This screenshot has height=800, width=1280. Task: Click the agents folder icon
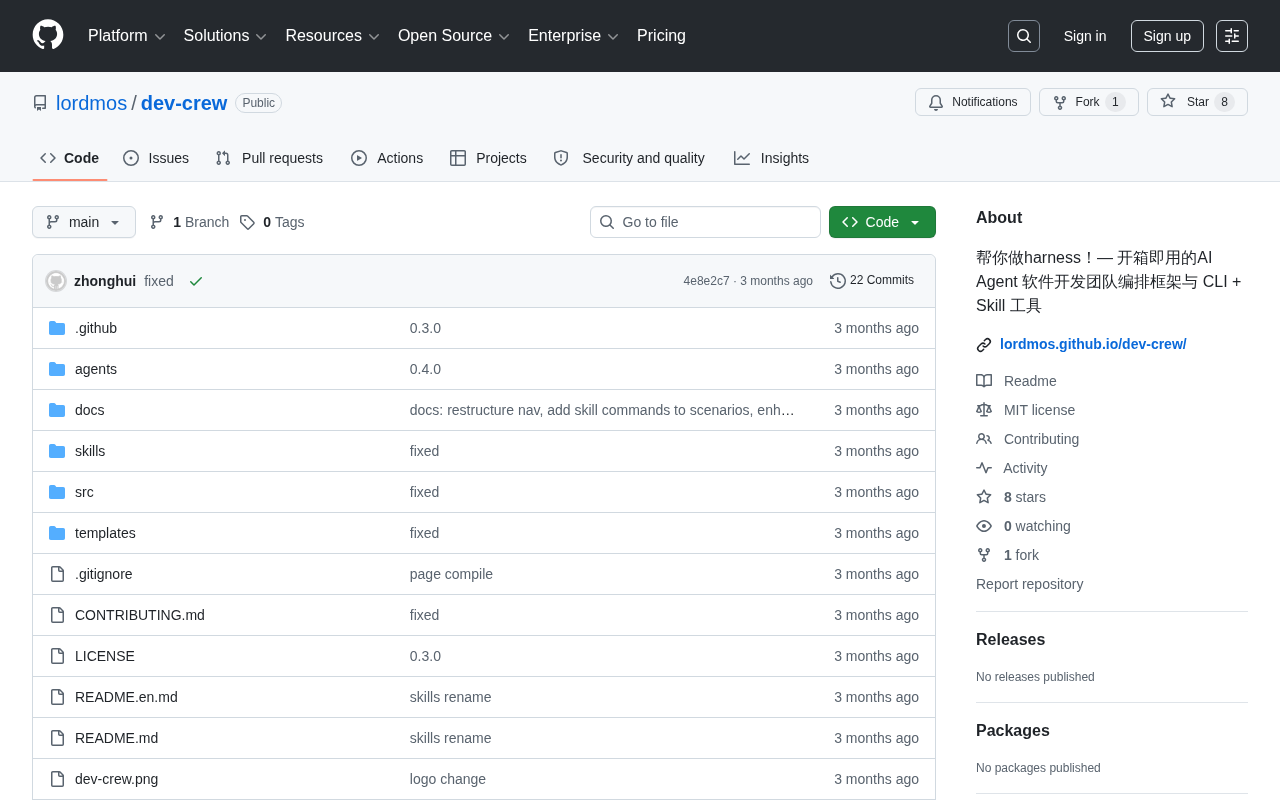[x=57, y=369]
